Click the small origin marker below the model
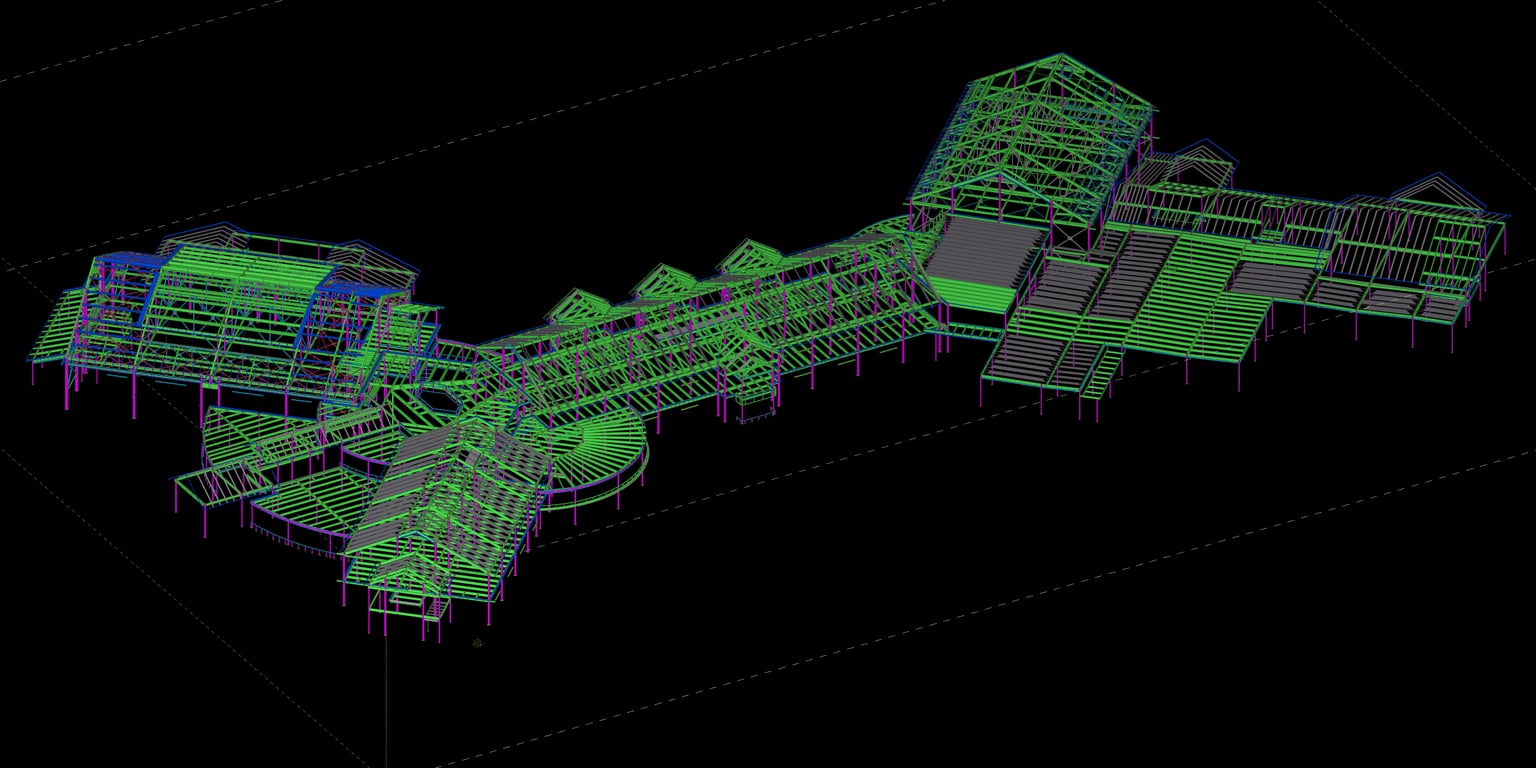 (478, 643)
